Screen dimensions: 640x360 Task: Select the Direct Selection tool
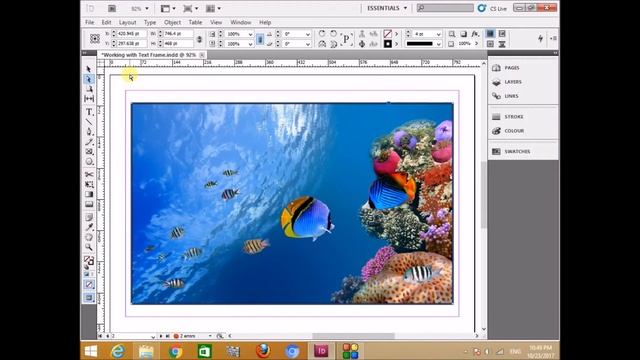tap(89, 79)
